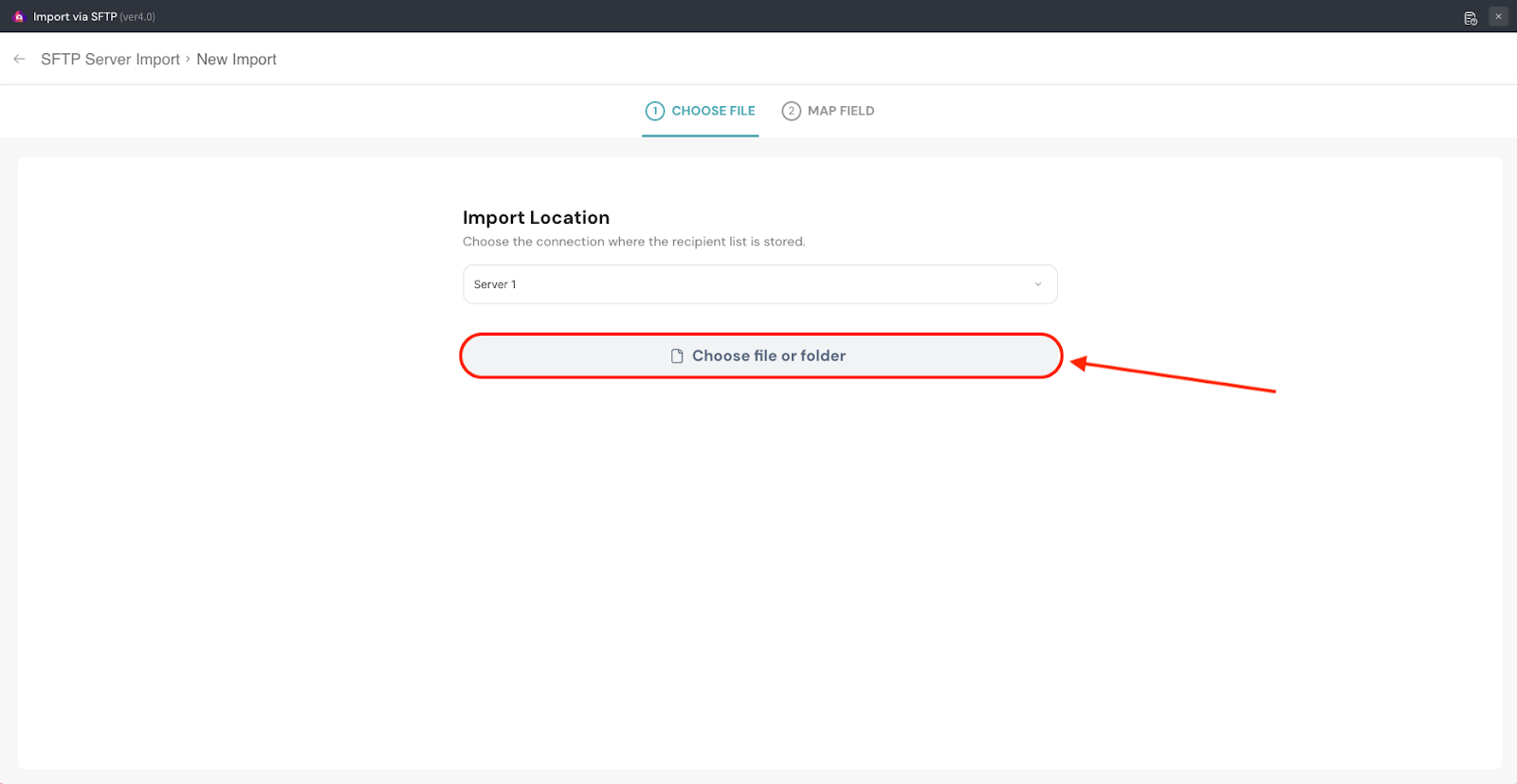The image size is (1517, 784).
Task: Click the step 2 circle icon
Action: 791,111
